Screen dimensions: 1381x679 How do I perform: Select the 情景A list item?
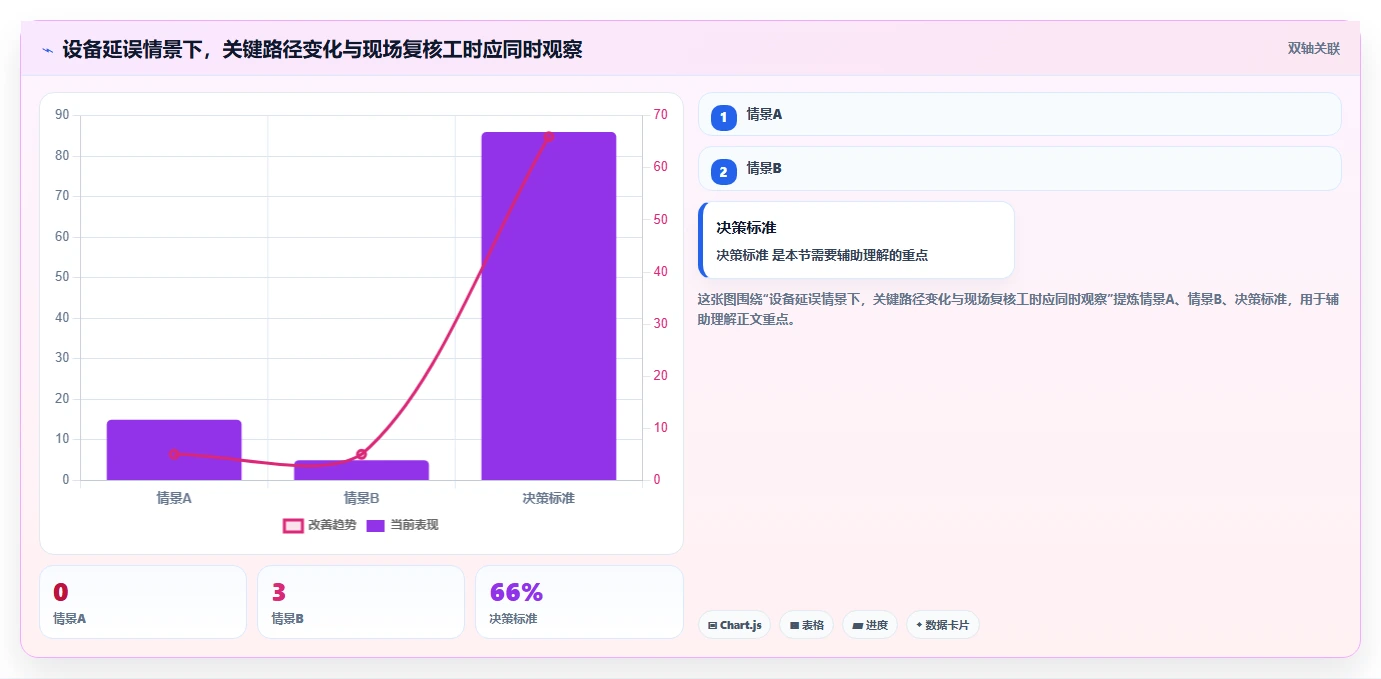pos(1019,114)
